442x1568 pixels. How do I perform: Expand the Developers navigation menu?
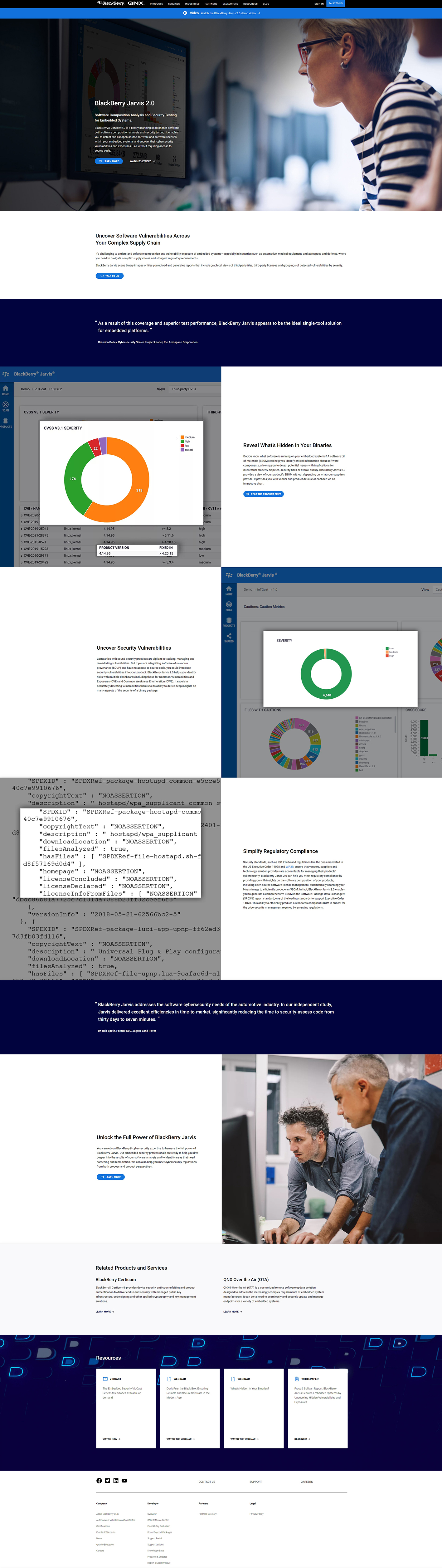[230, 4]
